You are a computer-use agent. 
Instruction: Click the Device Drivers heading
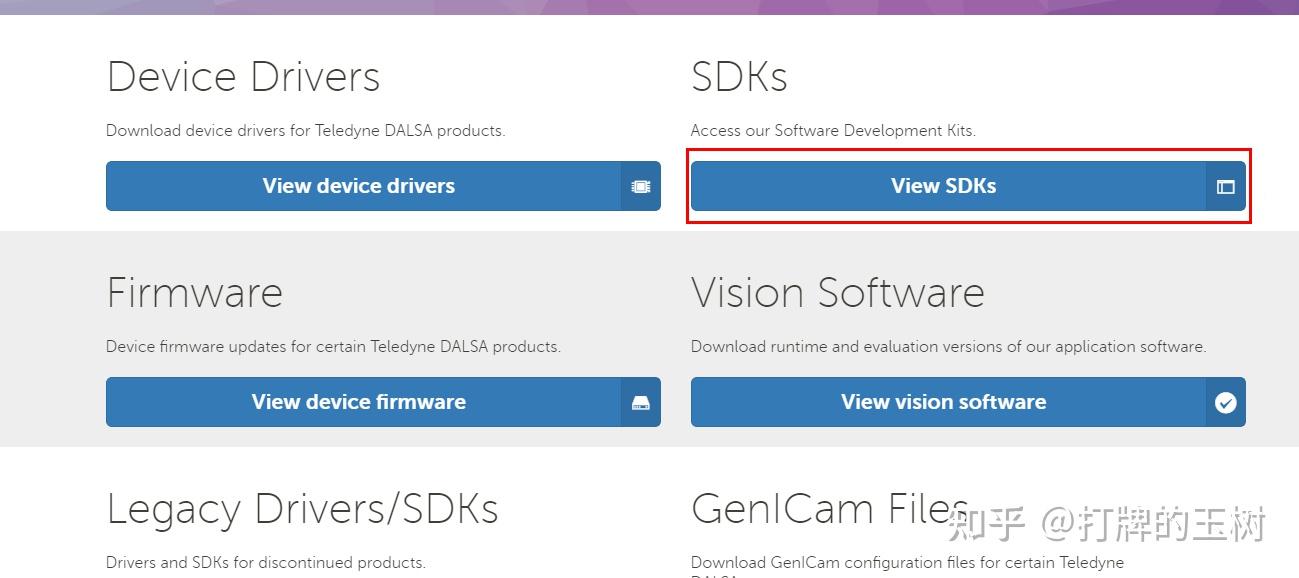(x=243, y=77)
